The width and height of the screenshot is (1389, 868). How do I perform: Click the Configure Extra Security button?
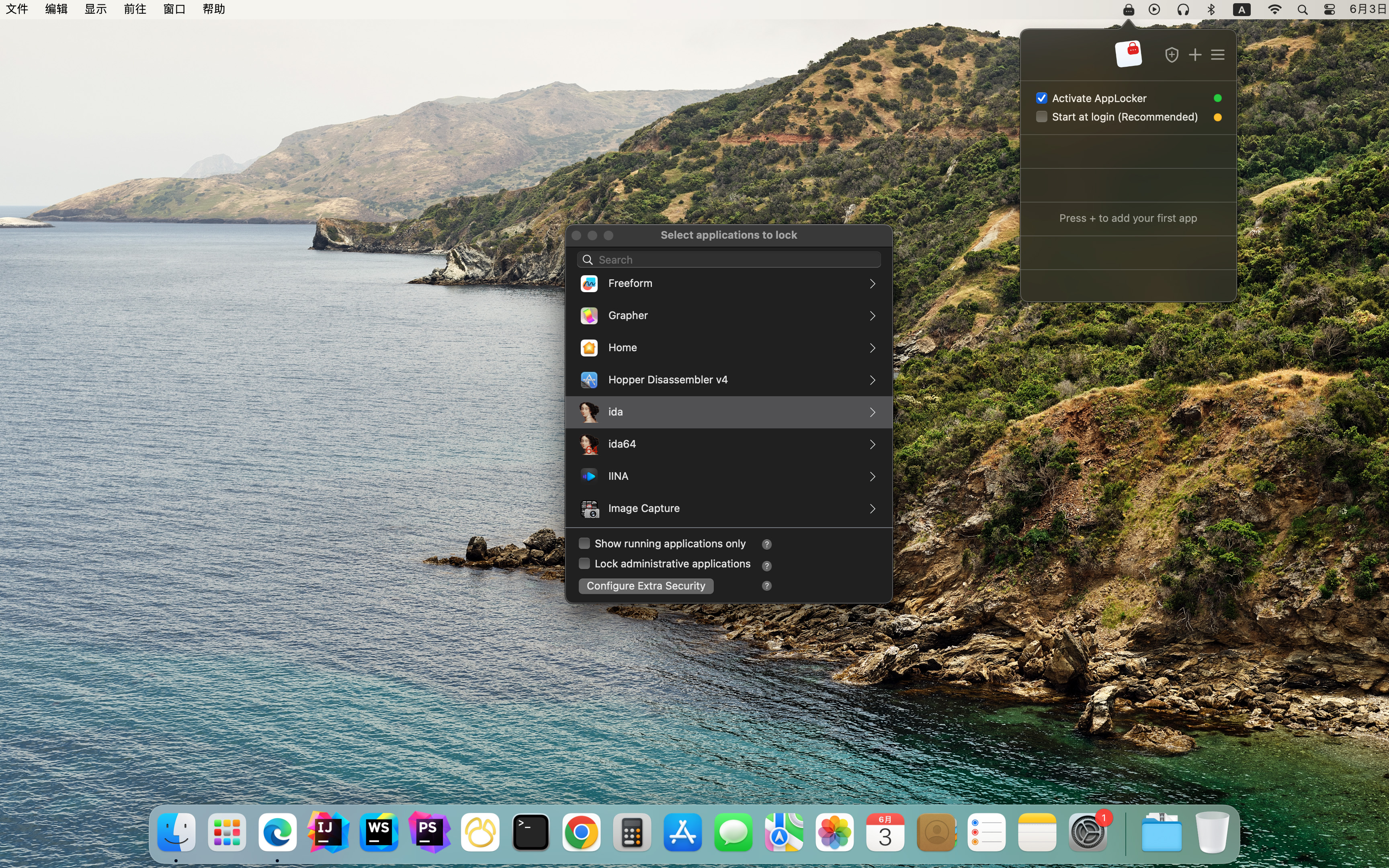click(646, 585)
